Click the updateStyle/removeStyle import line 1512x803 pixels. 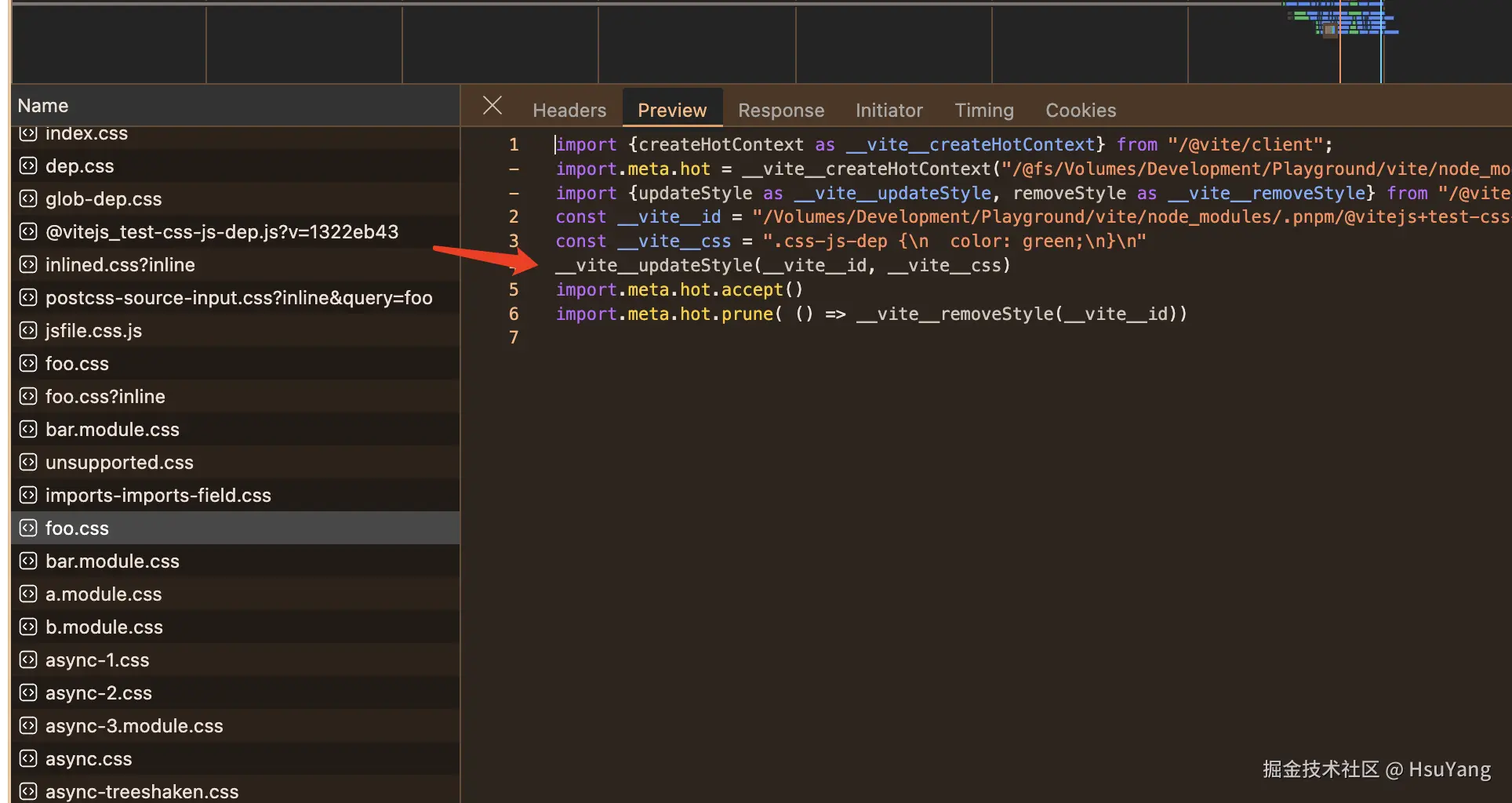click(x=1033, y=194)
